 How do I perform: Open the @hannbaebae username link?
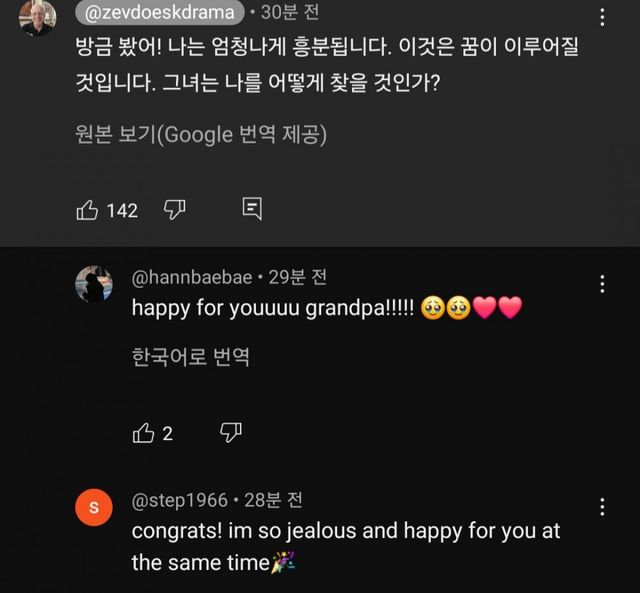pos(194,277)
